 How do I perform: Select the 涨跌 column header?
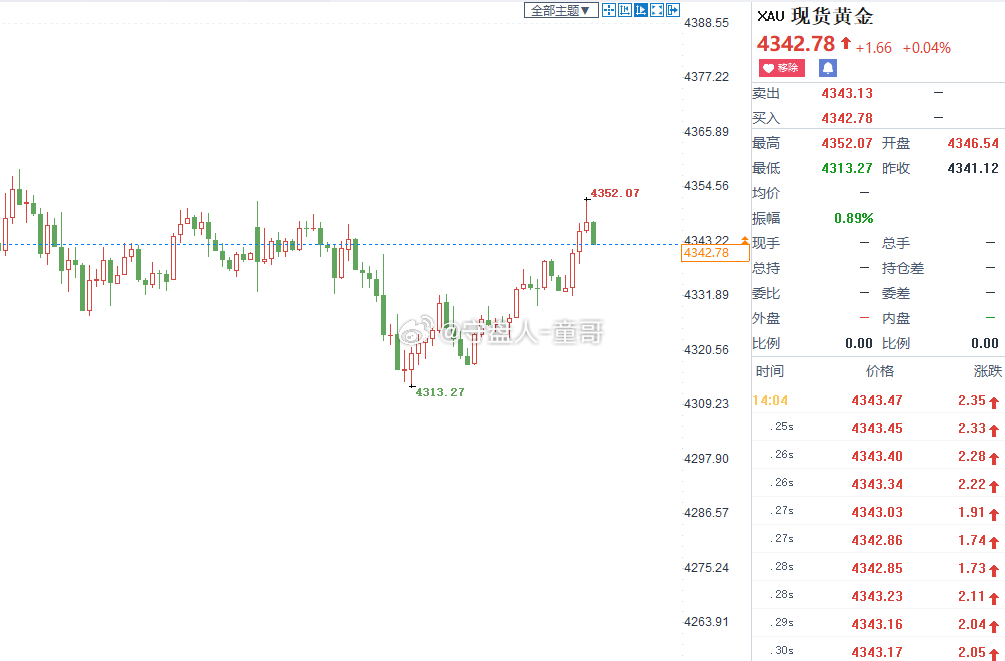tap(987, 371)
